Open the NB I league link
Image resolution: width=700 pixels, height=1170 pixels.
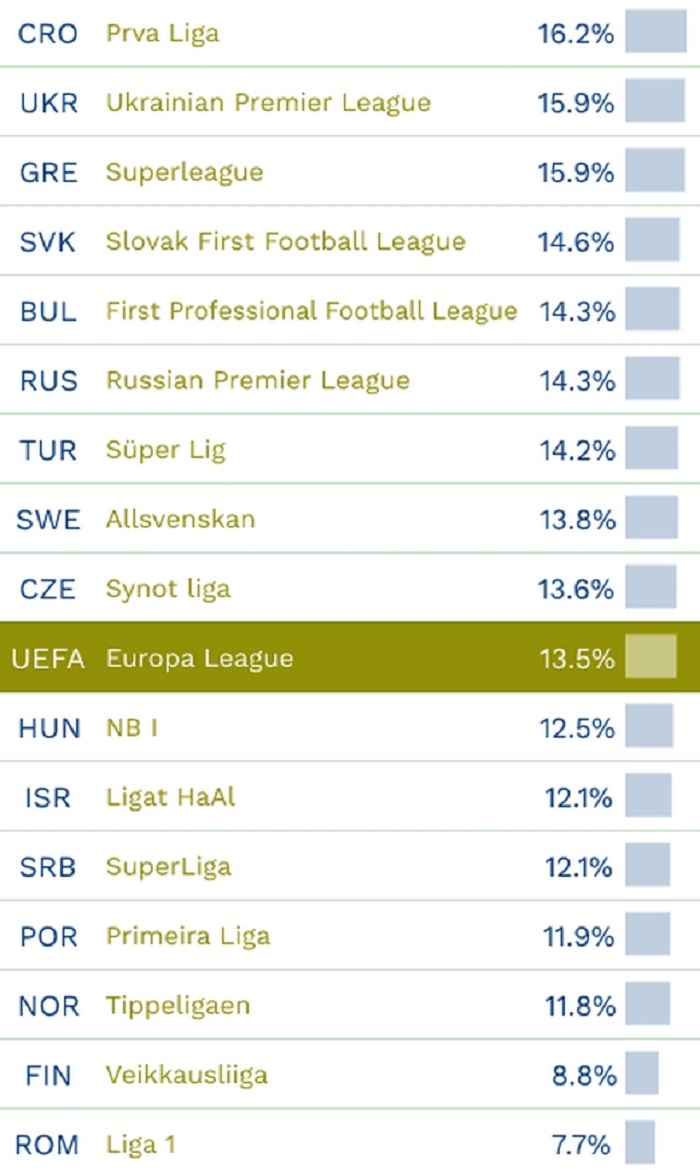click(132, 727)
